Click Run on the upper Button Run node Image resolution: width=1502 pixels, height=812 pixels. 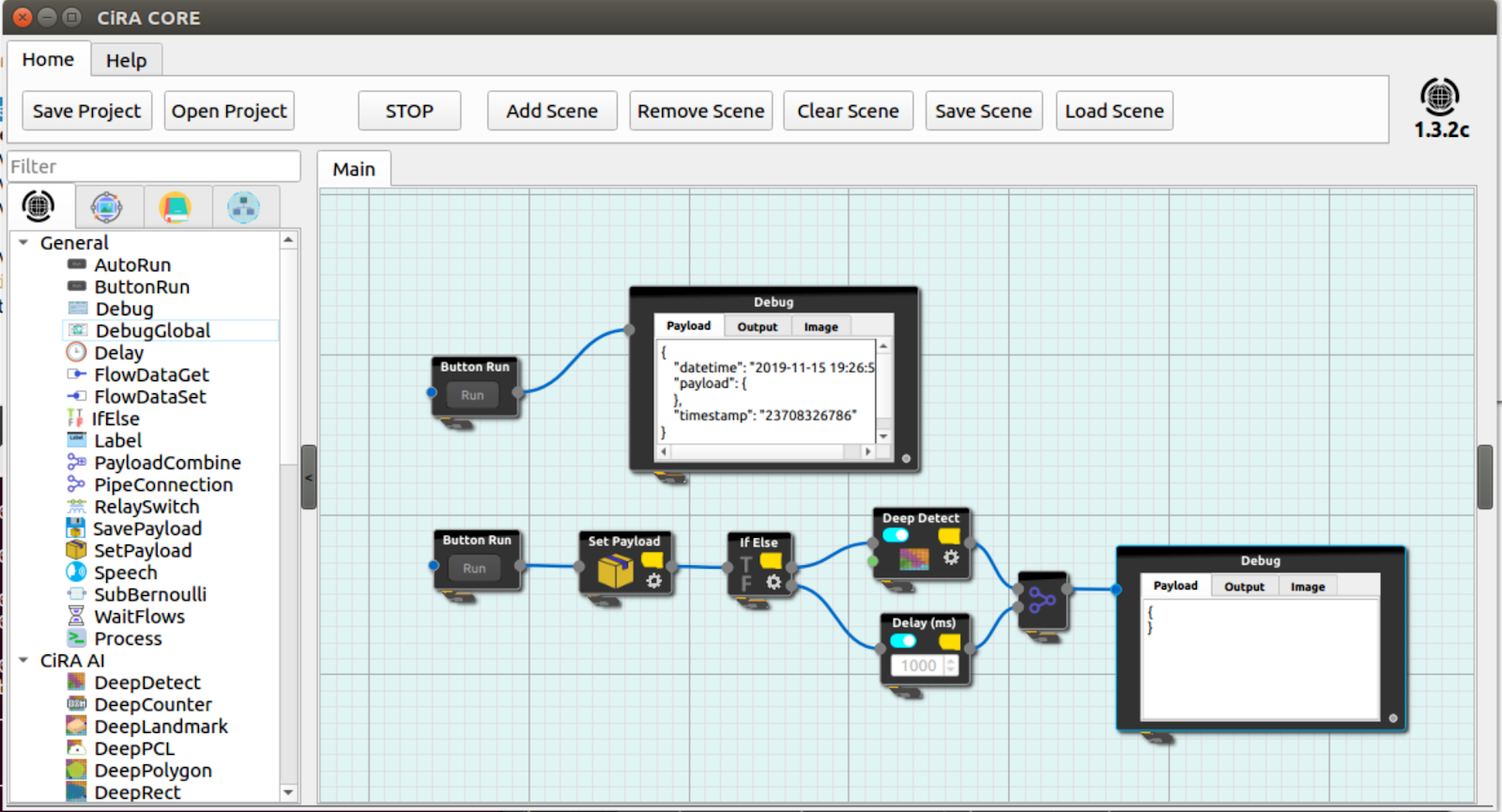[472, 395]
